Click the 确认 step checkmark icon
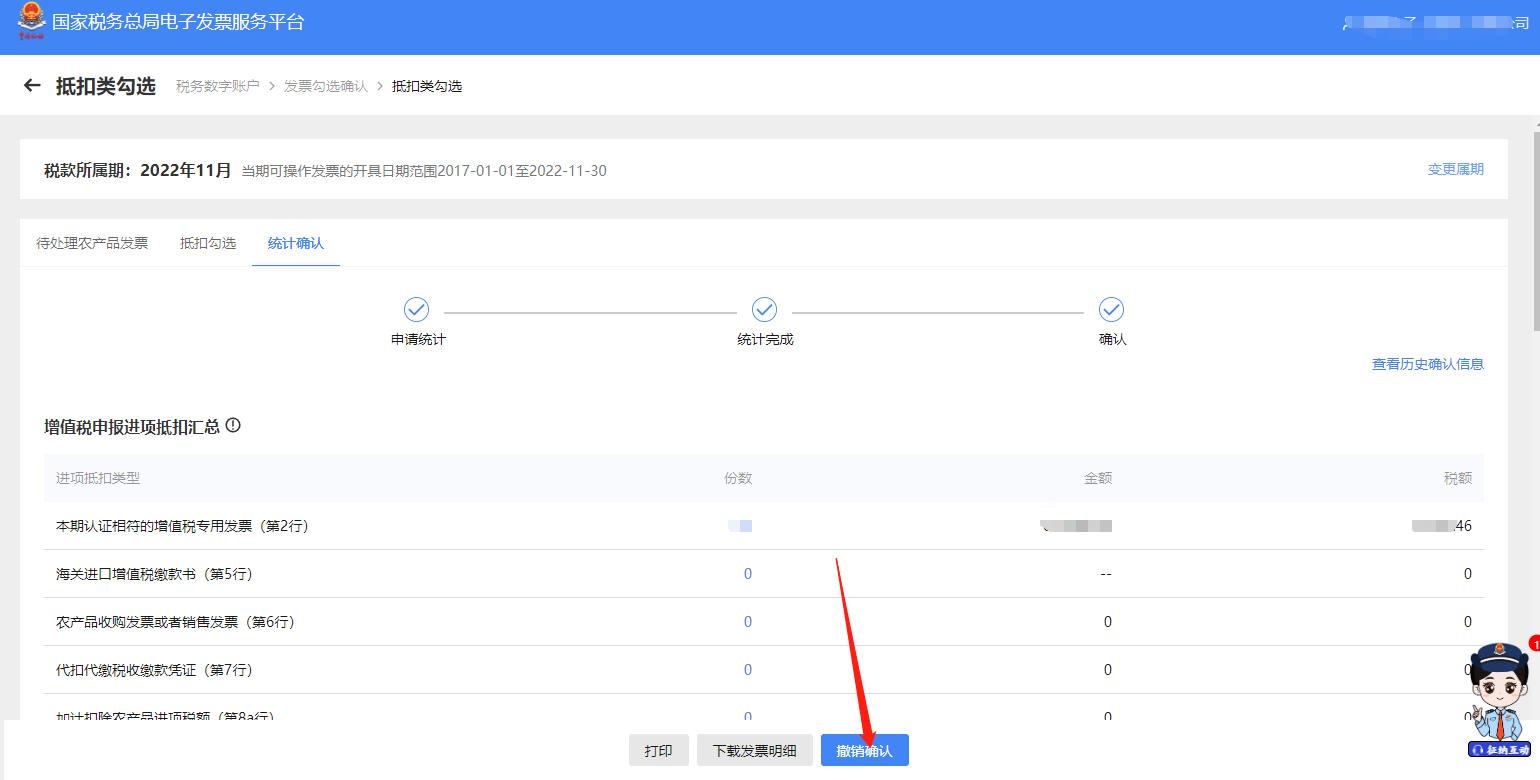This screenshot has width=1540, height=780. 1112,310
